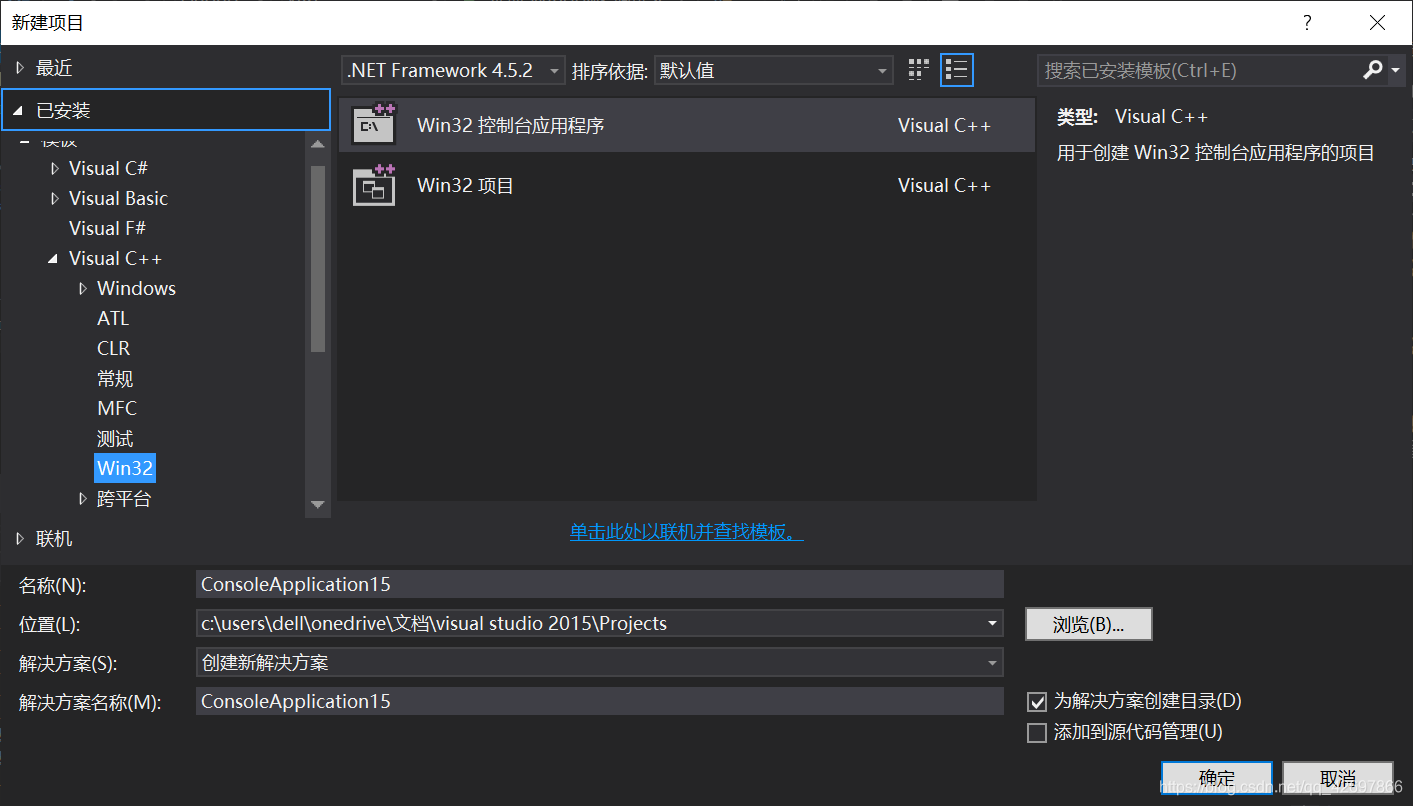Click the tree scrollbar up arrow
The image size is (1413, 806).
coord(318,144)
